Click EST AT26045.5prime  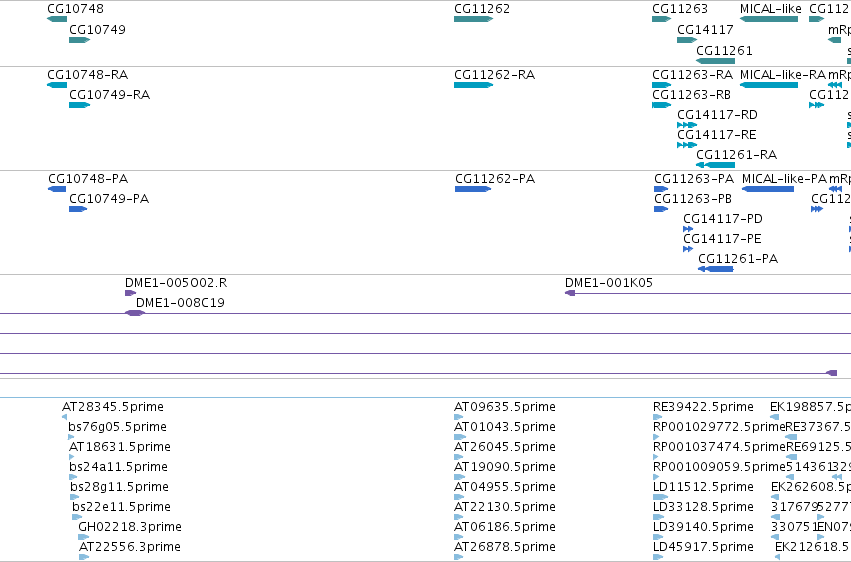(x=459, y=457)
